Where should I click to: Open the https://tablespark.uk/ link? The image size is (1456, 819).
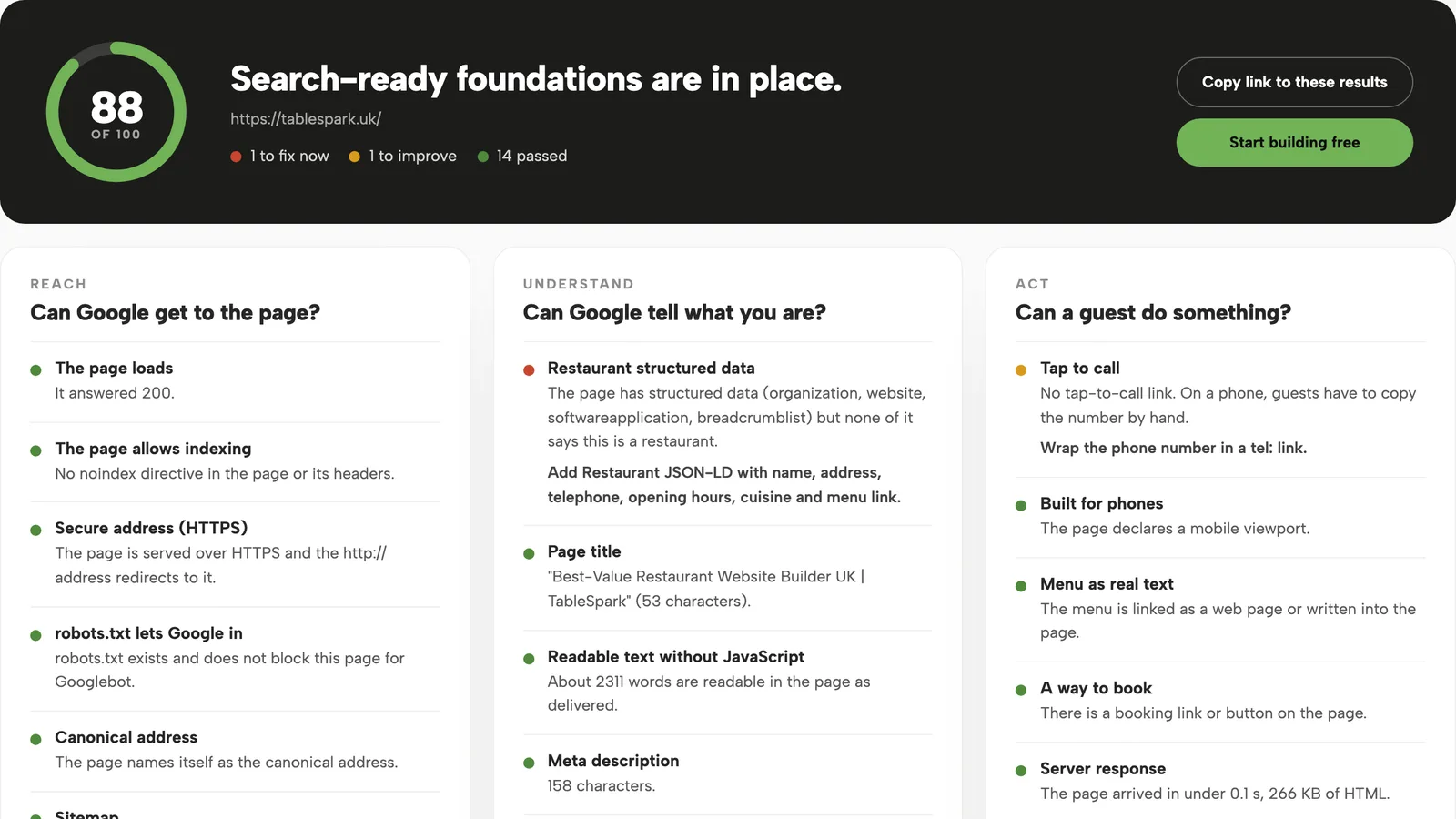306,118
